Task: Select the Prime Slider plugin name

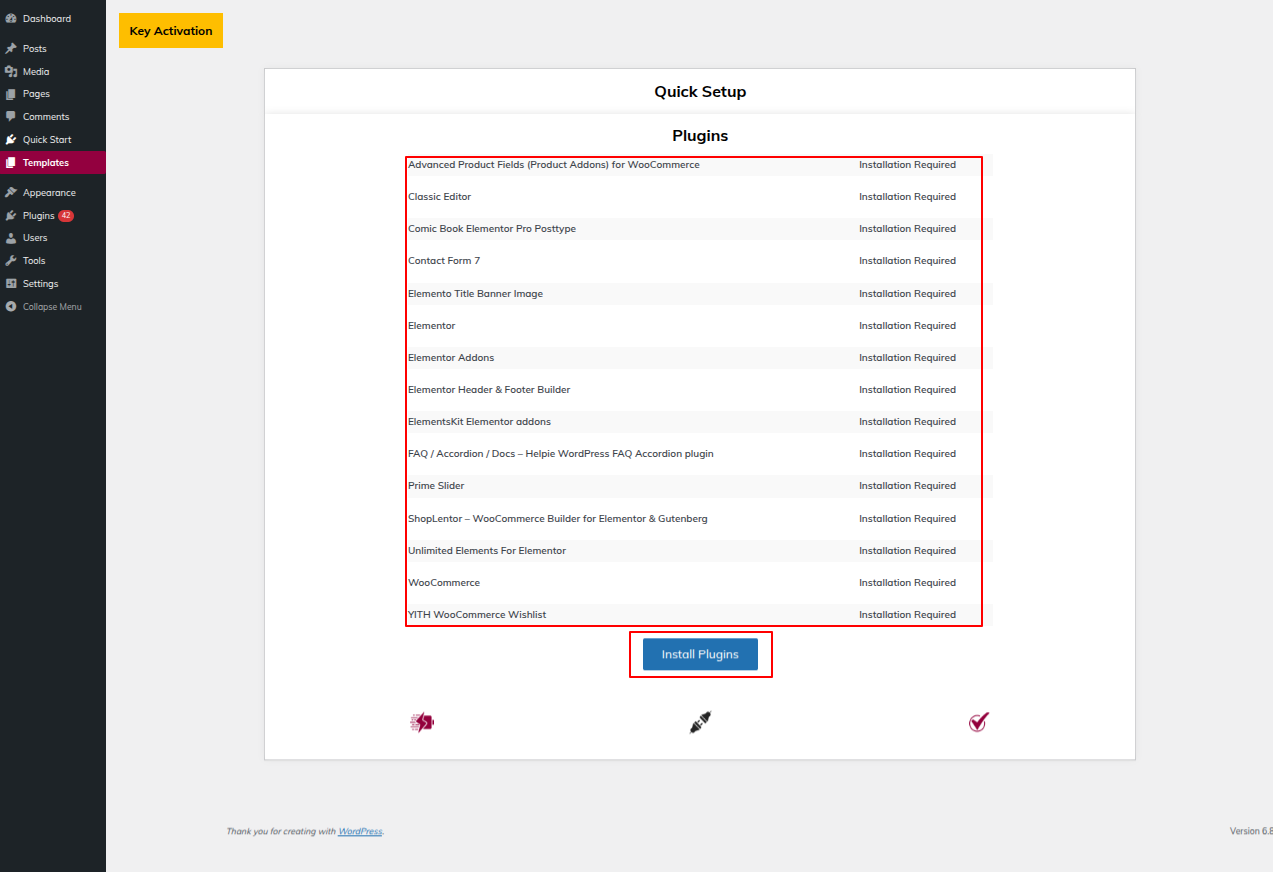Action: 436,486
